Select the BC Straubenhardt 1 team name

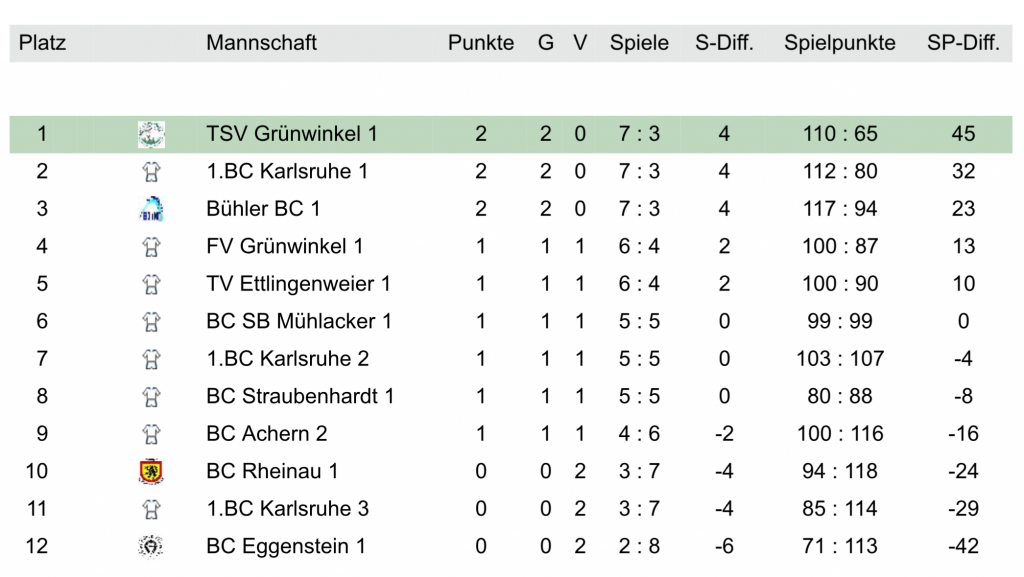pyautogui.click(x=300, y=396)
